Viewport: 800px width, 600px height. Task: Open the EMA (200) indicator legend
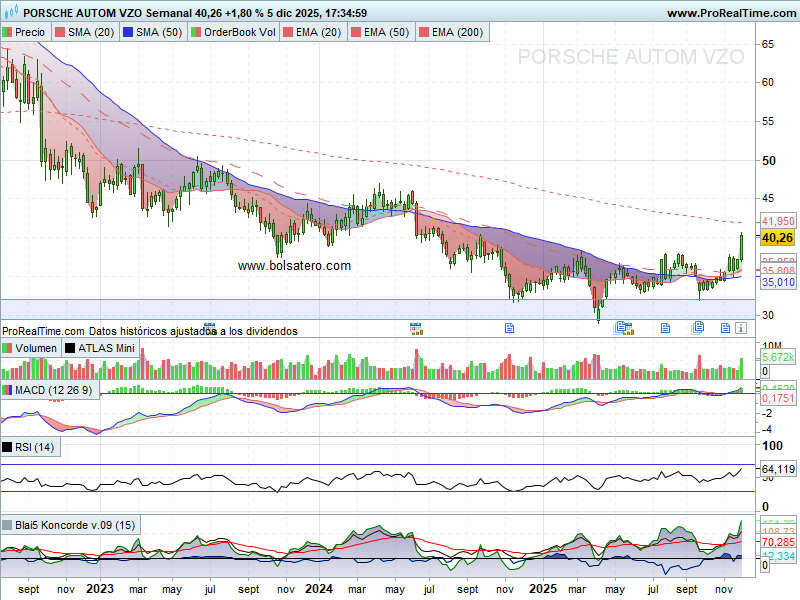452,32
